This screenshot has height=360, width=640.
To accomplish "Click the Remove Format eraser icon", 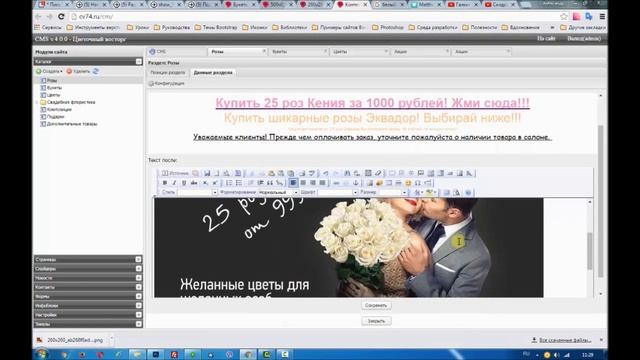I will coord(378,173).
